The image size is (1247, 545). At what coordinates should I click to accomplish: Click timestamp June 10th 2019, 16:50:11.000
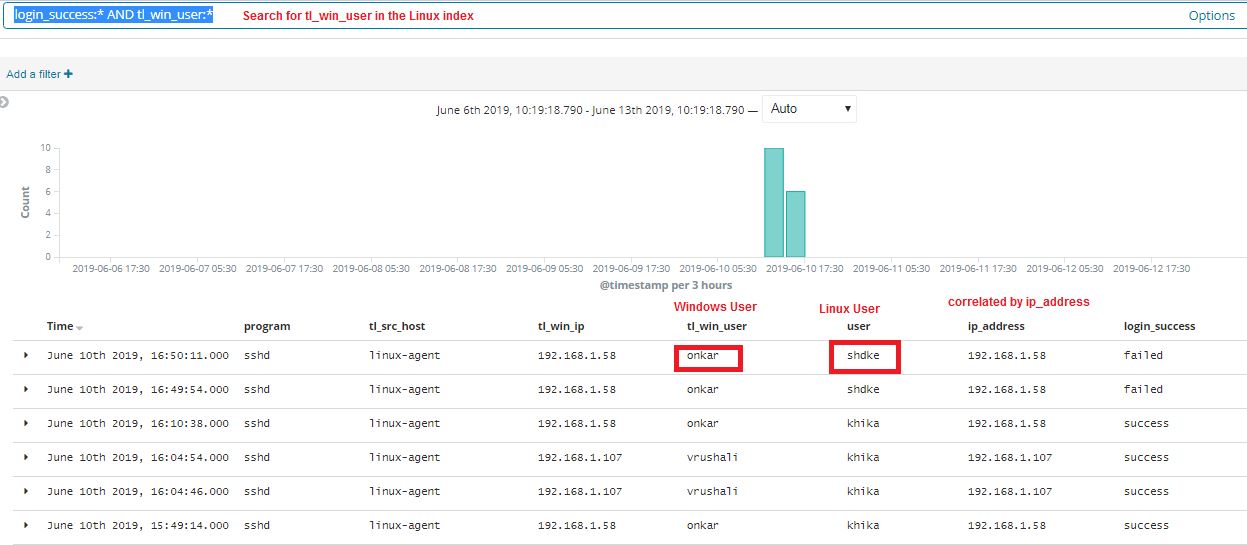pyautogui.click(x=138, y=356)
